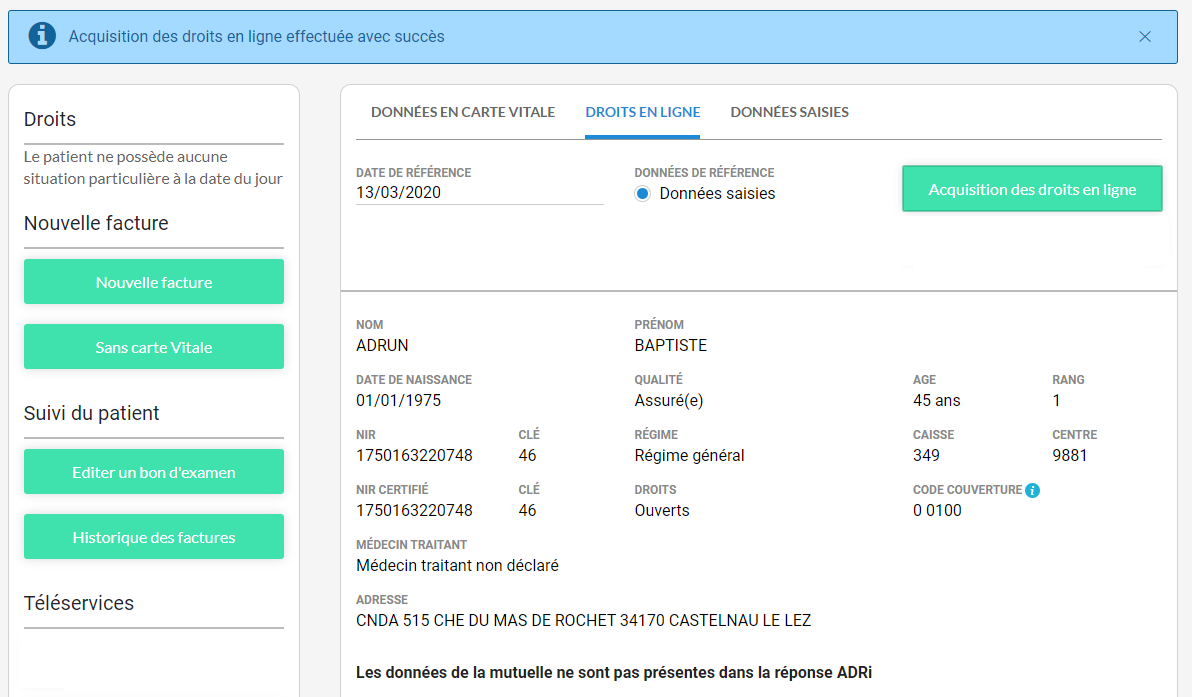Switch to the Données en carte Vitale tab
1192x697 pixels.
pos(462,112)
